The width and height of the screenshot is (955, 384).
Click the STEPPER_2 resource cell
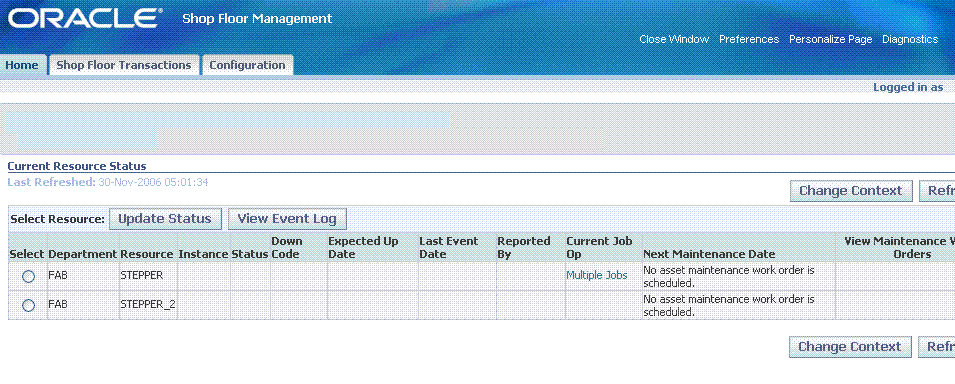click(148, 305)
